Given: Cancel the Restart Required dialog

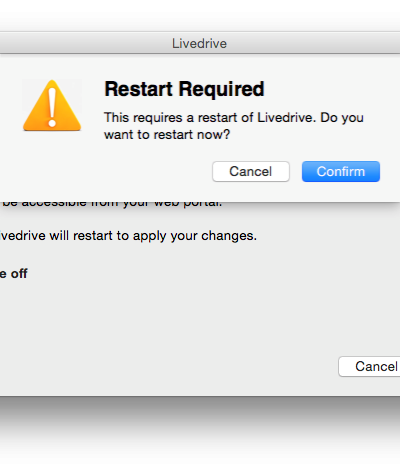Looking at the screenshot, I should (x=251, y=172).
